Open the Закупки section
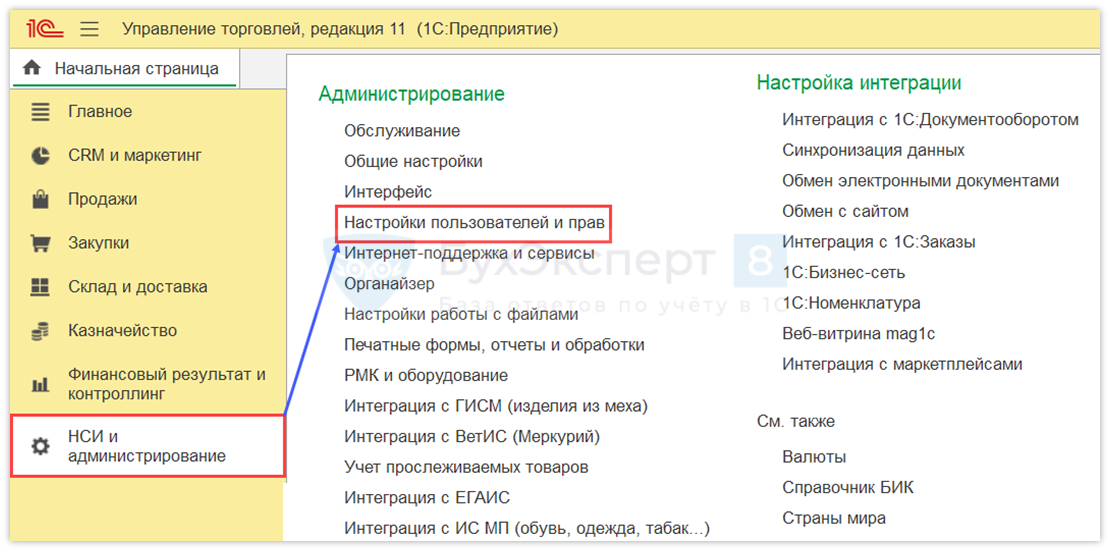The height and width of the screenshot is (551, 1110). [x=147, y=244]
